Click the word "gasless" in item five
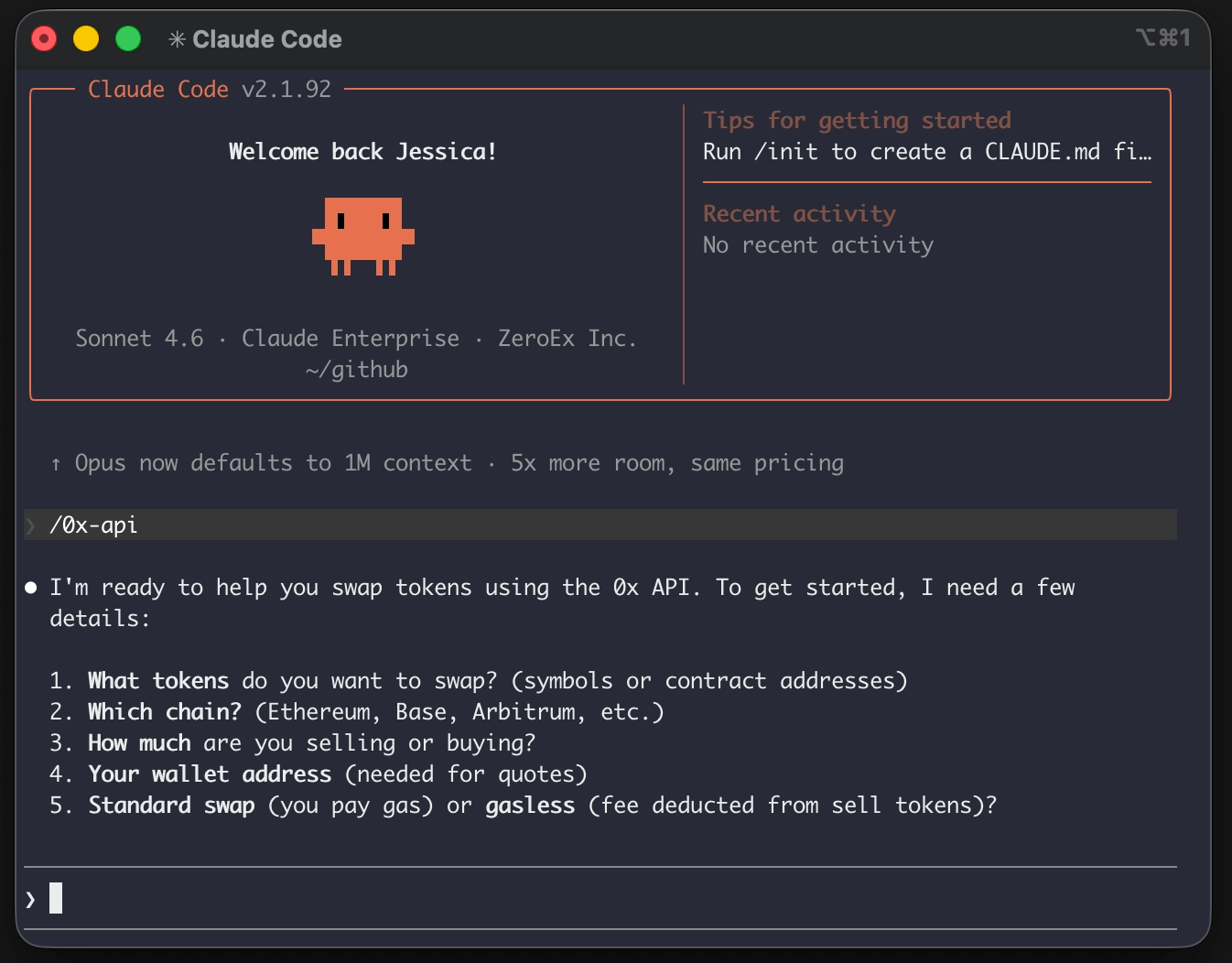 click(x=530, y=806)
